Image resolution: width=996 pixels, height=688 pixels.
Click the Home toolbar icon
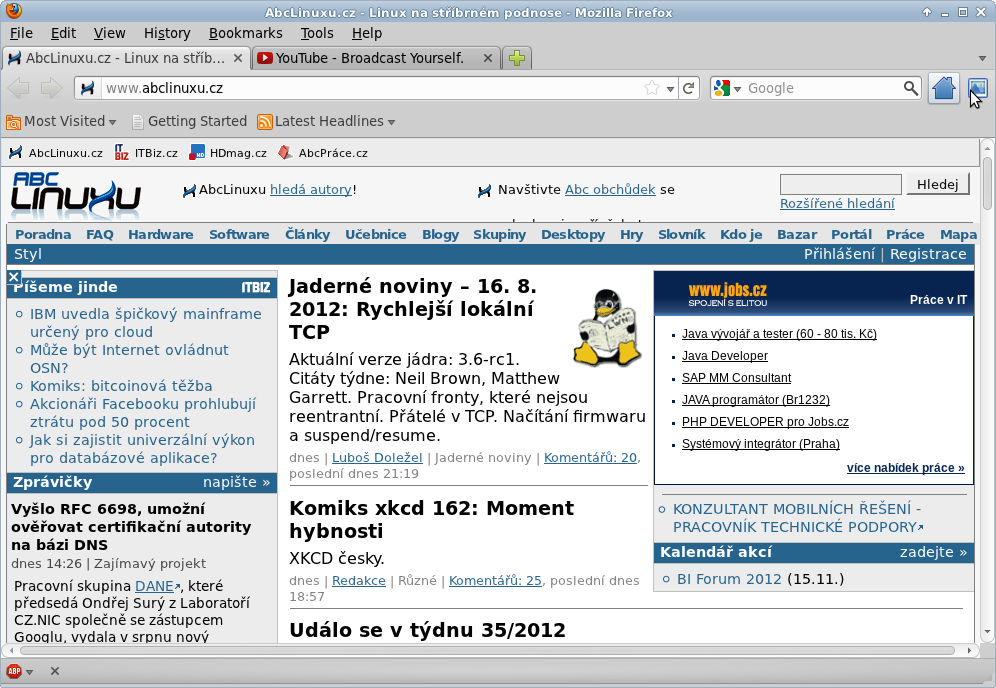943,88
